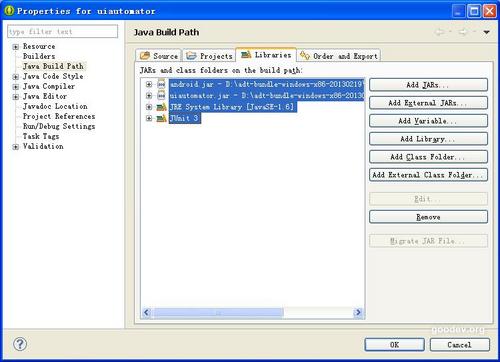Select the android.jar list entry
This screenshot has height=362, width=500.
(x=266, y=84)
